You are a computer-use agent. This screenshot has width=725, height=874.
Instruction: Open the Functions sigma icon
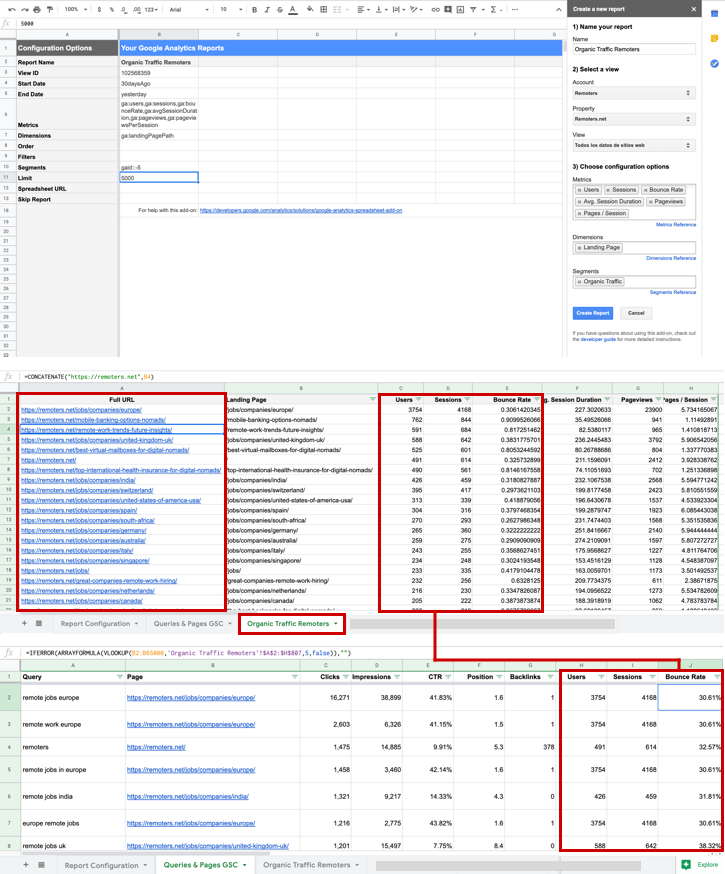(493, 9)
